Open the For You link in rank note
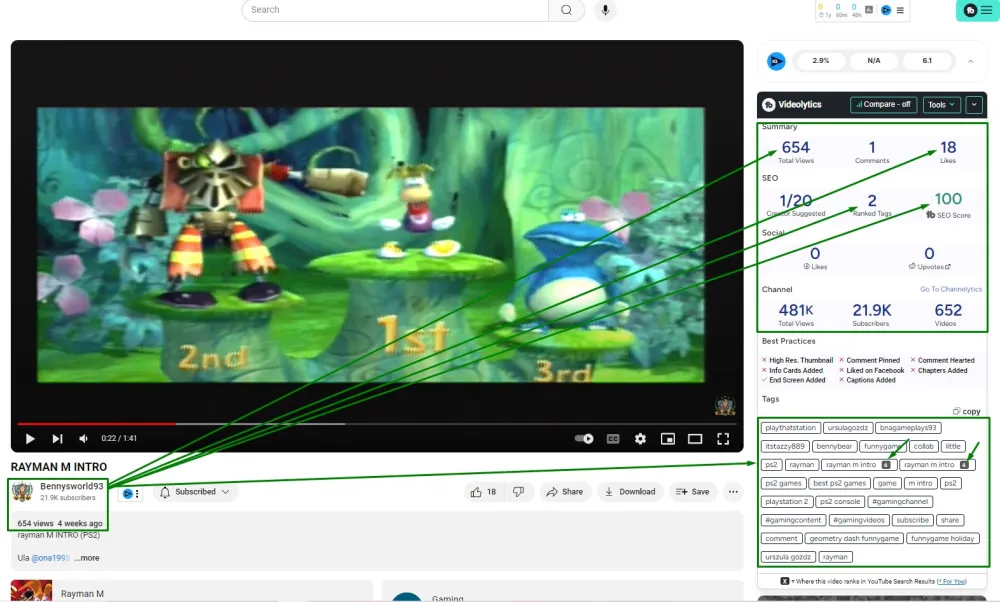This screenshot has height=602, width=1000. (952, 582)
